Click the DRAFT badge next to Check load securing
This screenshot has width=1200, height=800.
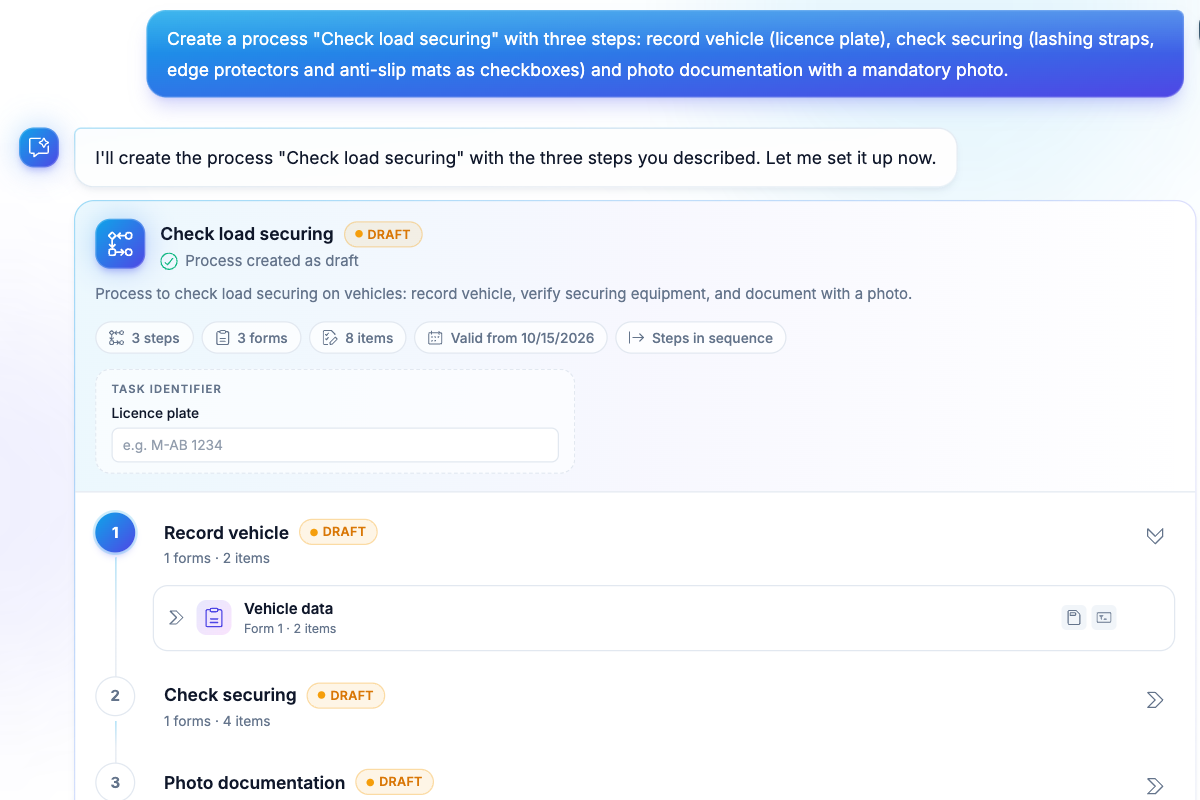(383, 234)
